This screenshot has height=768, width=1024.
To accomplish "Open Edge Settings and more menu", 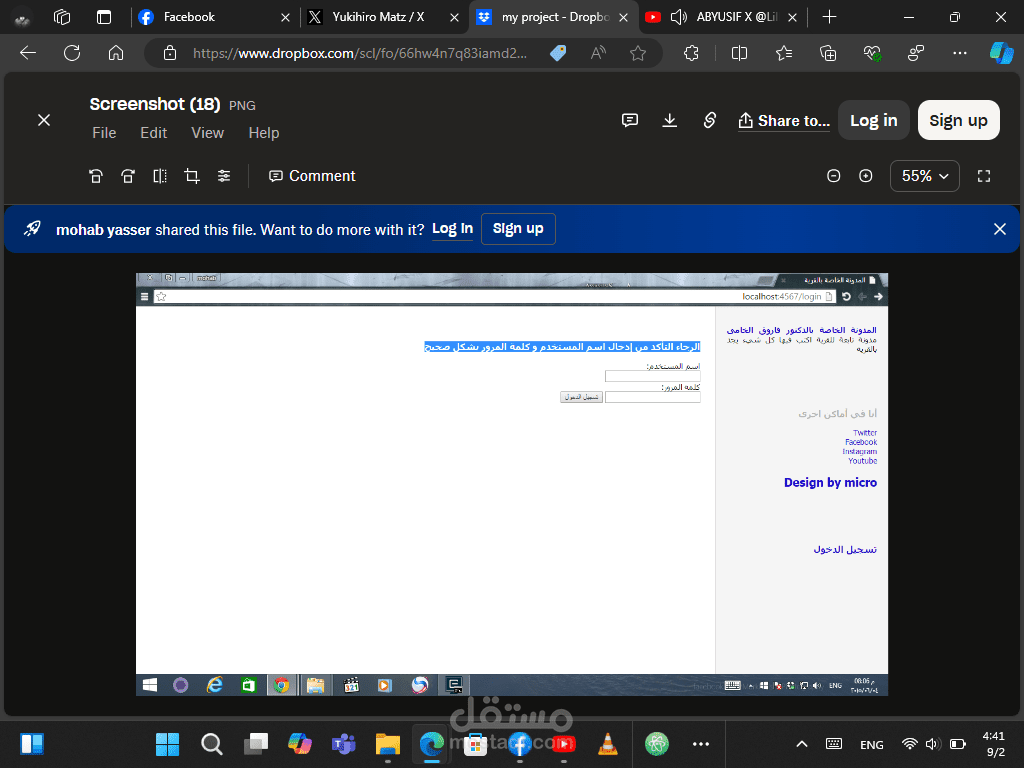I will coord(959,53).
